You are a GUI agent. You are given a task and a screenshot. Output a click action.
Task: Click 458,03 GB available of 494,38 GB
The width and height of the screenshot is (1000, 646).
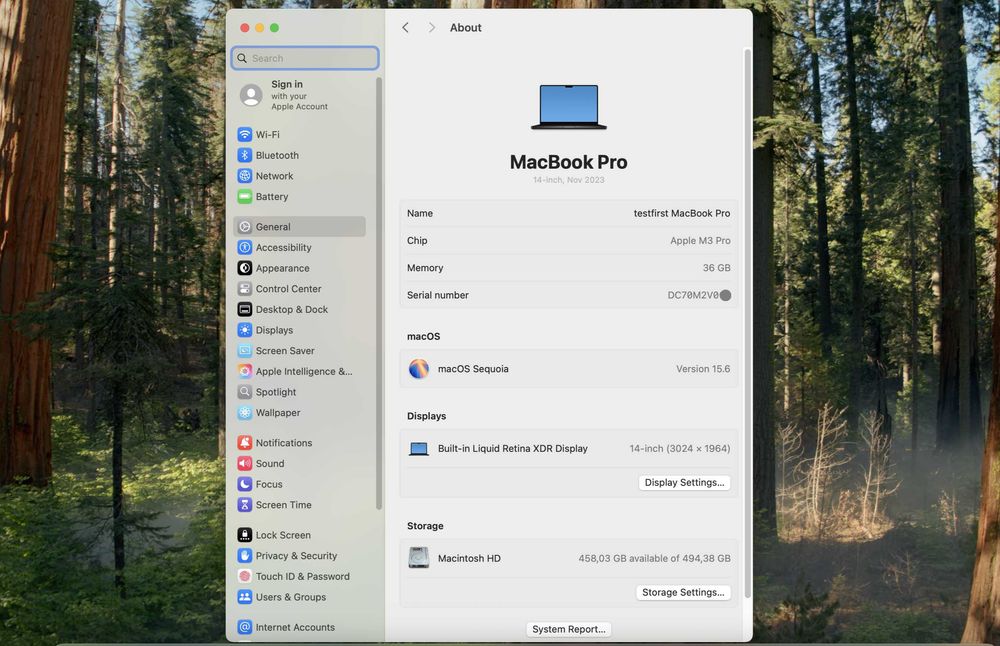[x=654, y=559]
